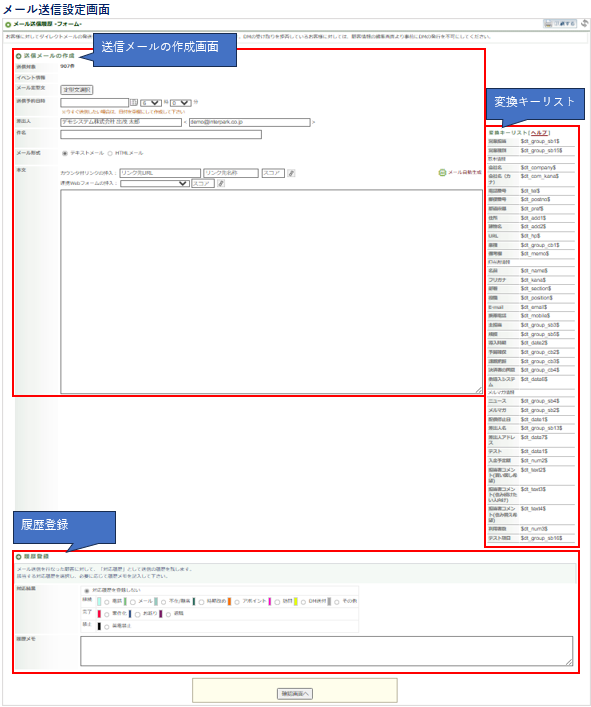Click the orange color swatch in the 継続 row
This screenshot has height=707, width=591.
[229, 601]
